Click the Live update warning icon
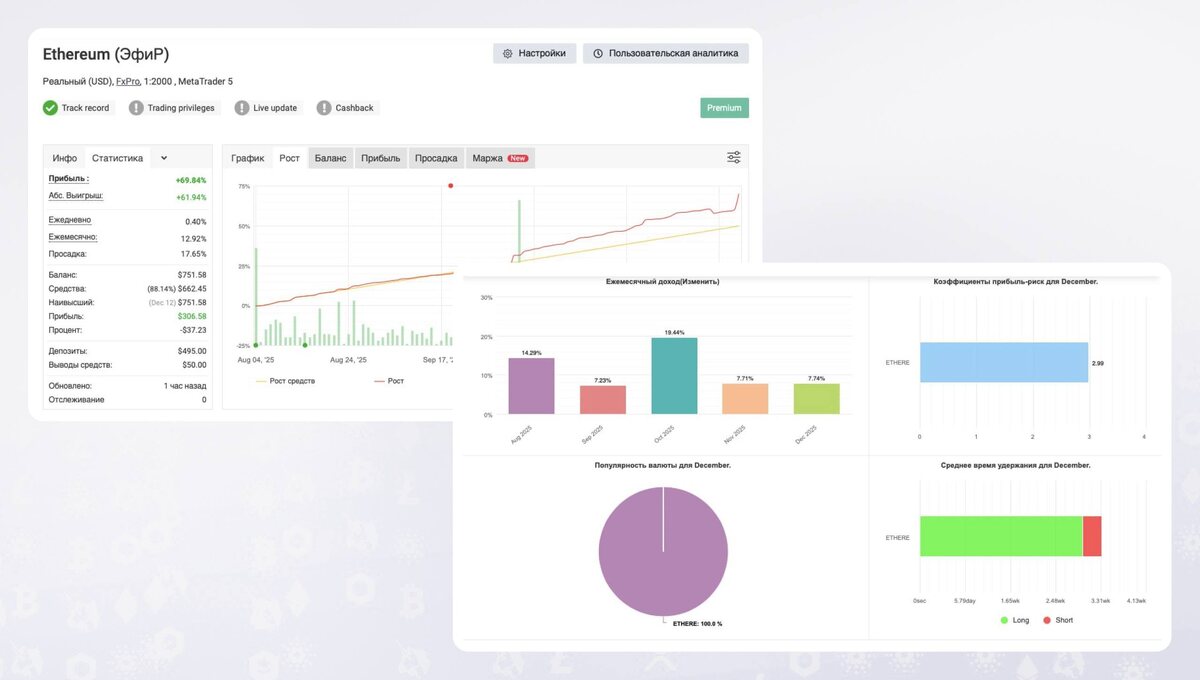 click(242, 108)
